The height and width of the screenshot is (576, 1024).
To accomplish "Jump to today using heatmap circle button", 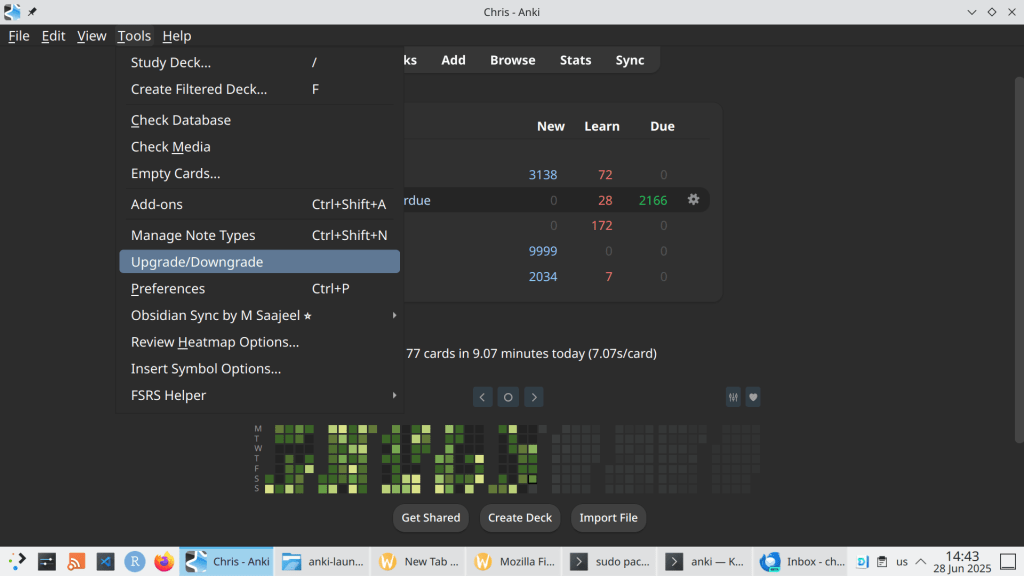I will 508,397.
